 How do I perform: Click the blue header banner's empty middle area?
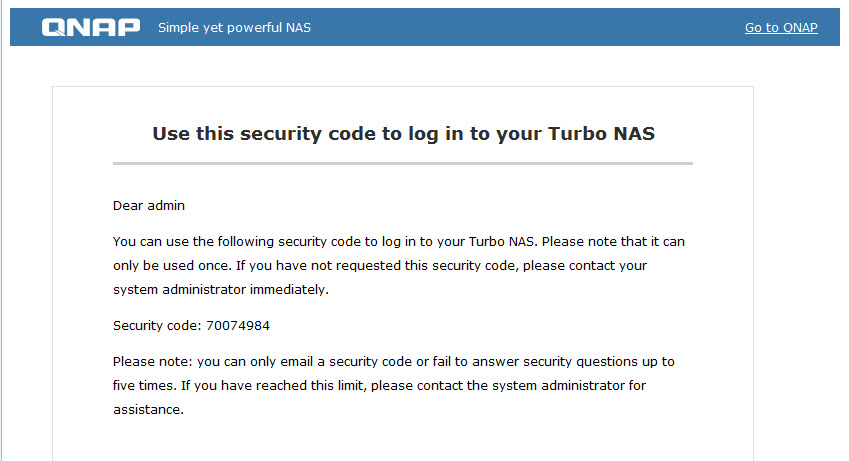click(525, 27)
